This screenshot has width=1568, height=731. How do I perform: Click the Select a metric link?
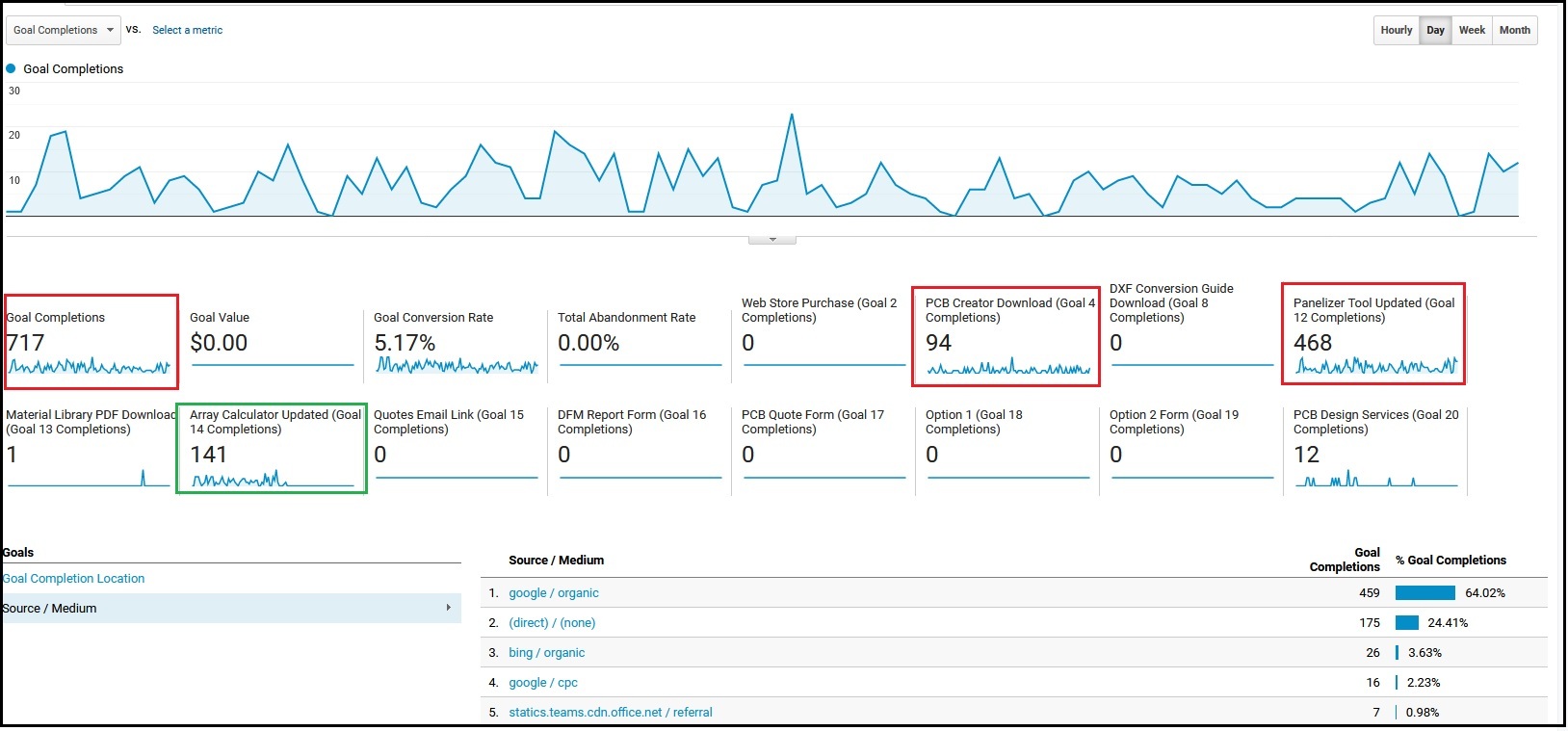tap(187, 30)
